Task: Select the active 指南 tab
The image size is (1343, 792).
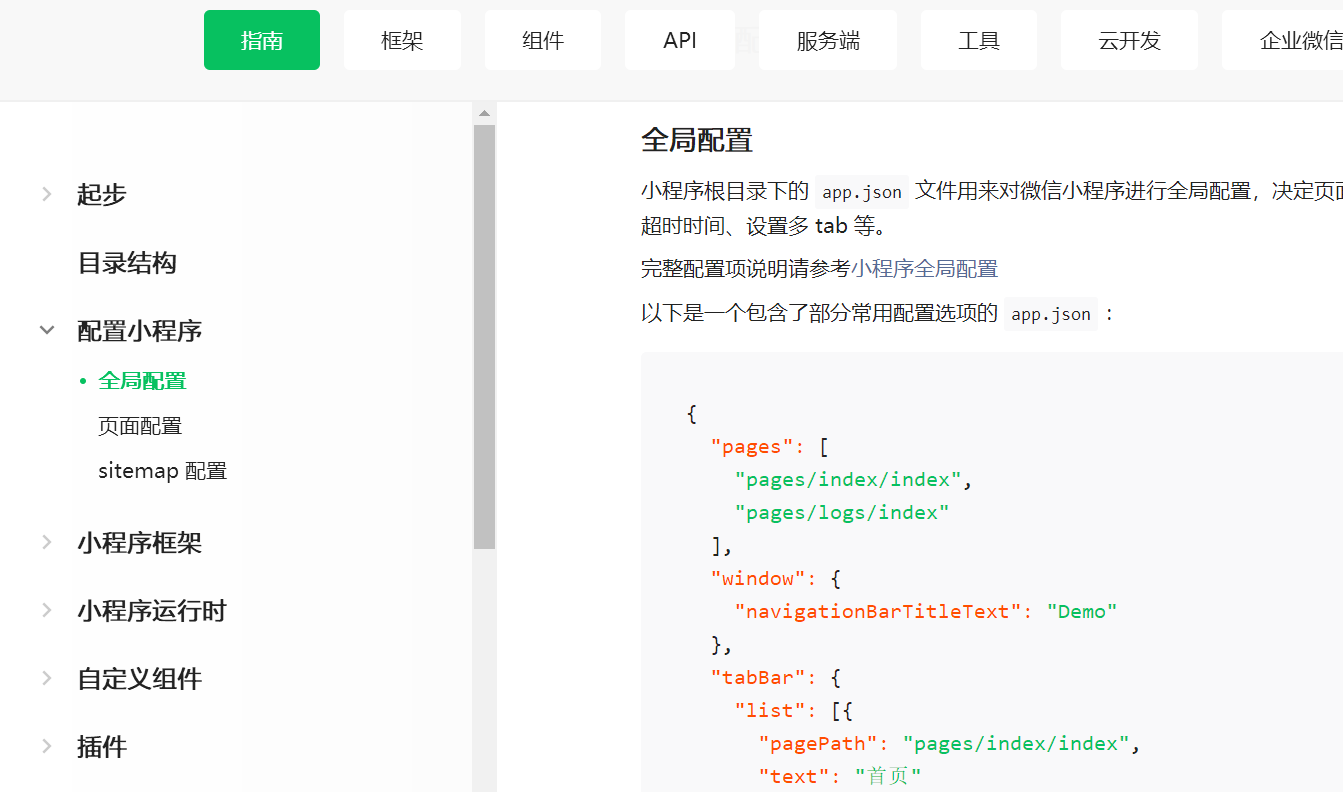Action: pyautogui.click(x=261, y=40)
